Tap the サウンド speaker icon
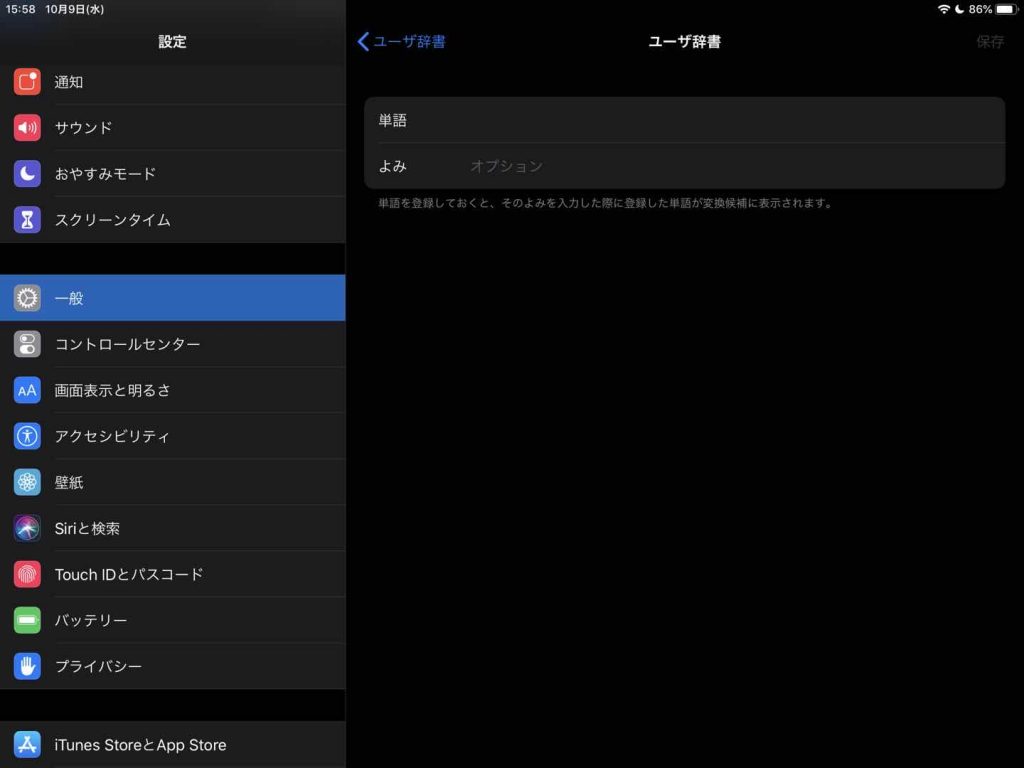 [x=27, y=128]
